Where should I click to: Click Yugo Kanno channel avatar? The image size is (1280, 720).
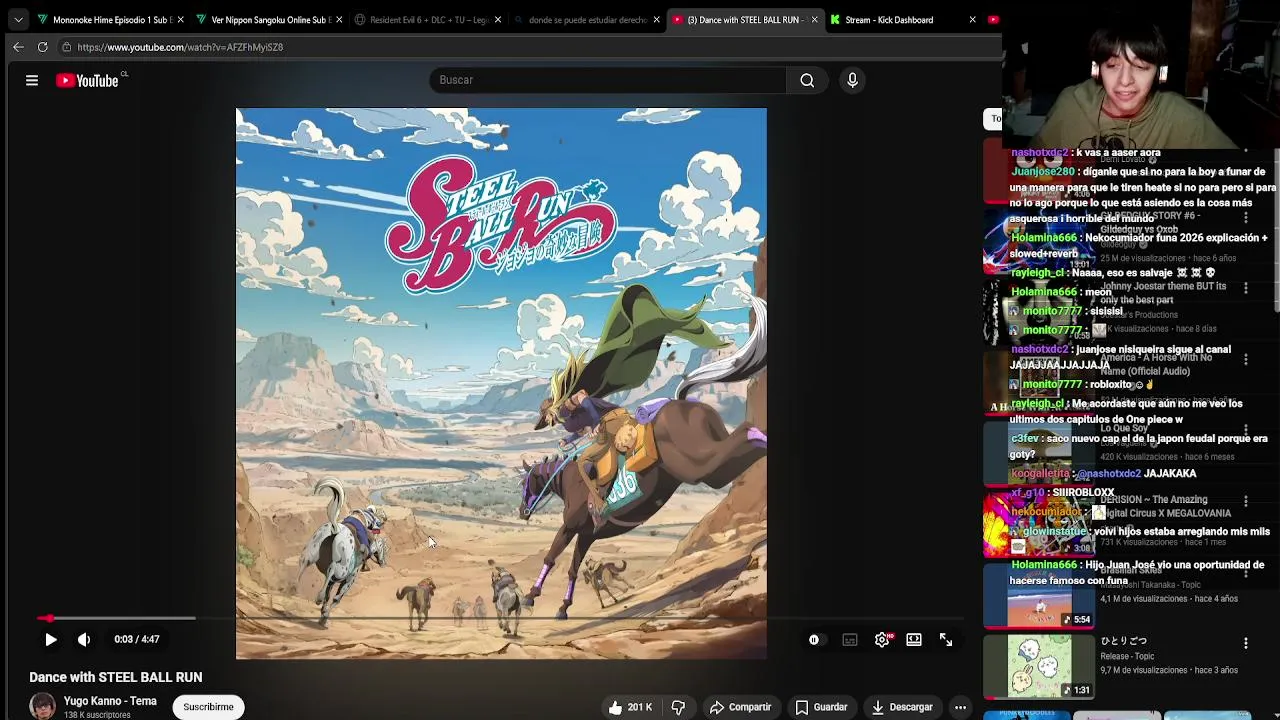(42, 706)
